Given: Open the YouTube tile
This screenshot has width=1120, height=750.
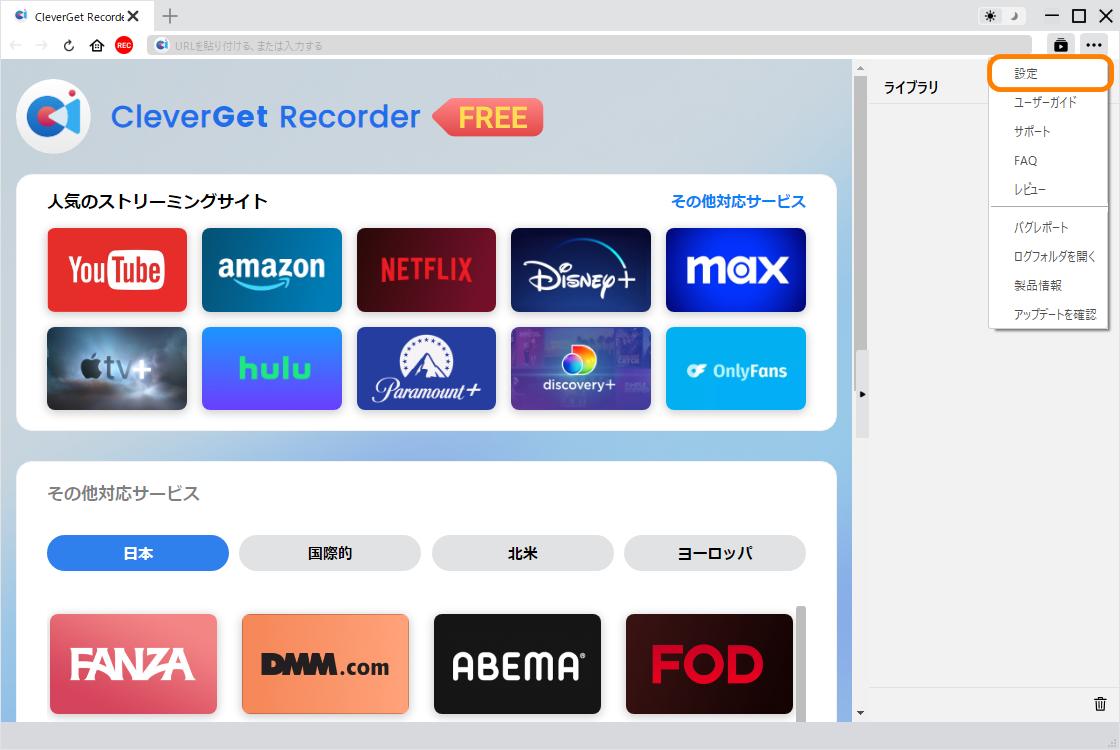Looking at the screenshot, I should coord(117,270).
